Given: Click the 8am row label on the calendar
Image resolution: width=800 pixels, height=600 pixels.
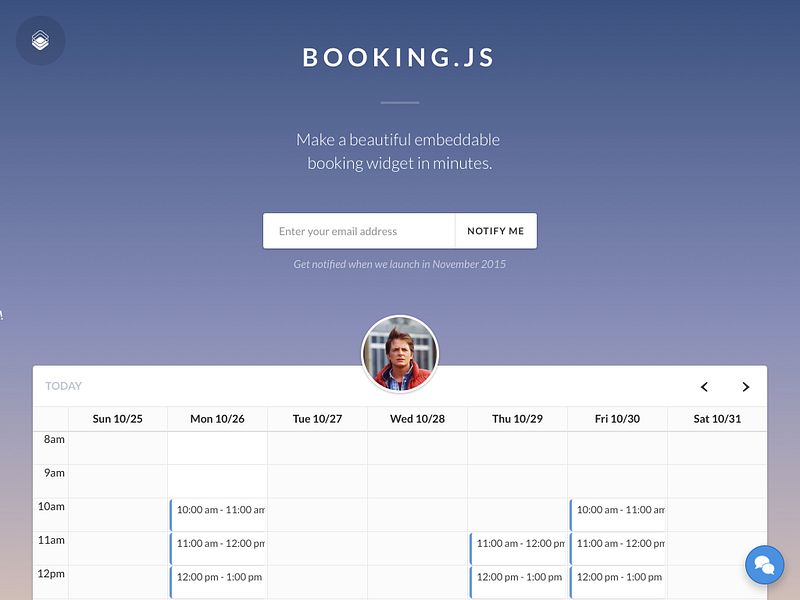Looking at the screenshot, I should tap(54, 439).
